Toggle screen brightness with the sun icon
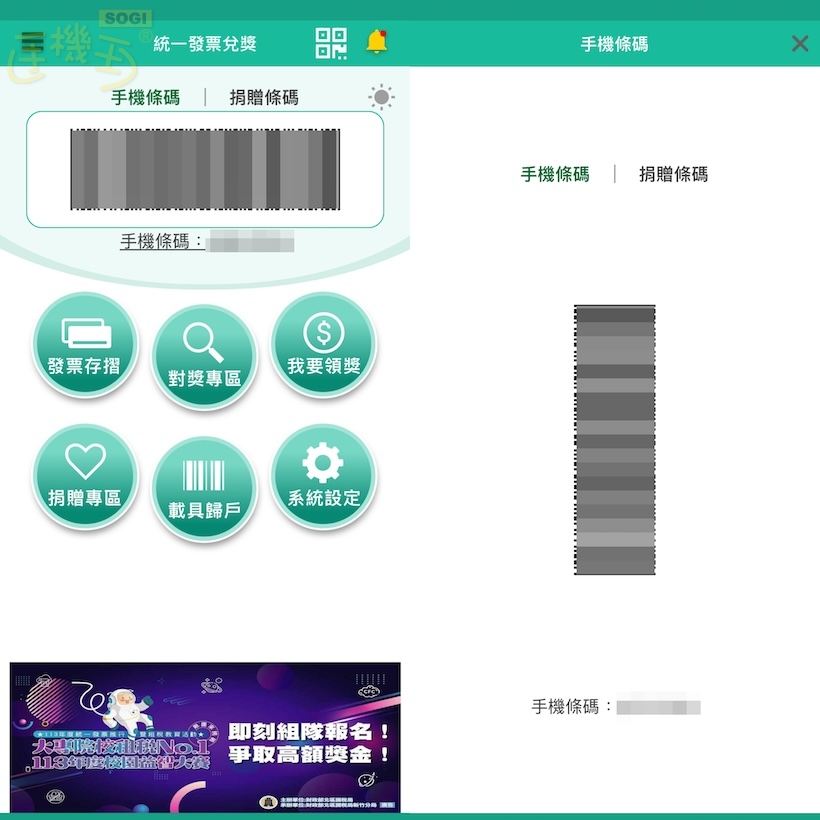 (380, 97)
